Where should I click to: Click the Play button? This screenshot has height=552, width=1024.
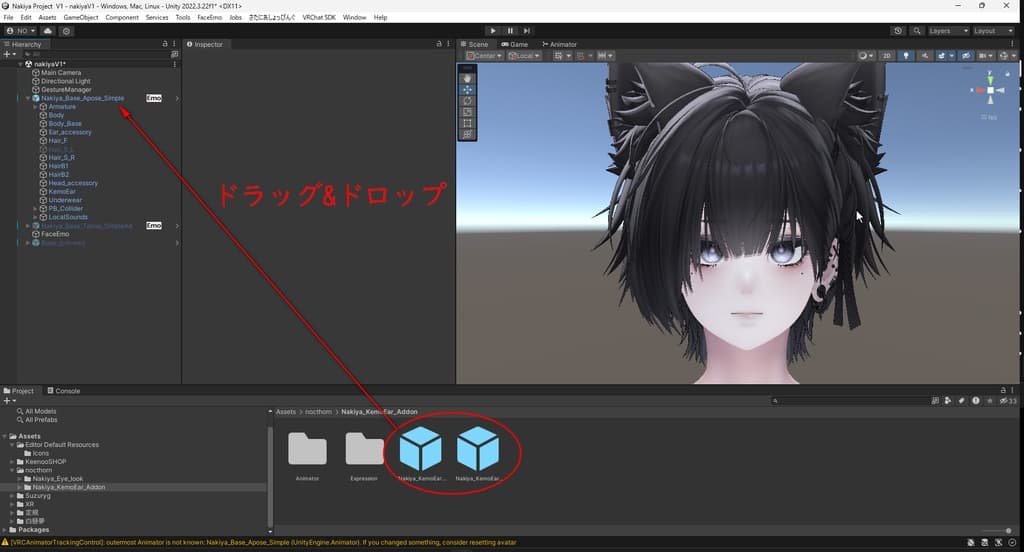[493, 31]
